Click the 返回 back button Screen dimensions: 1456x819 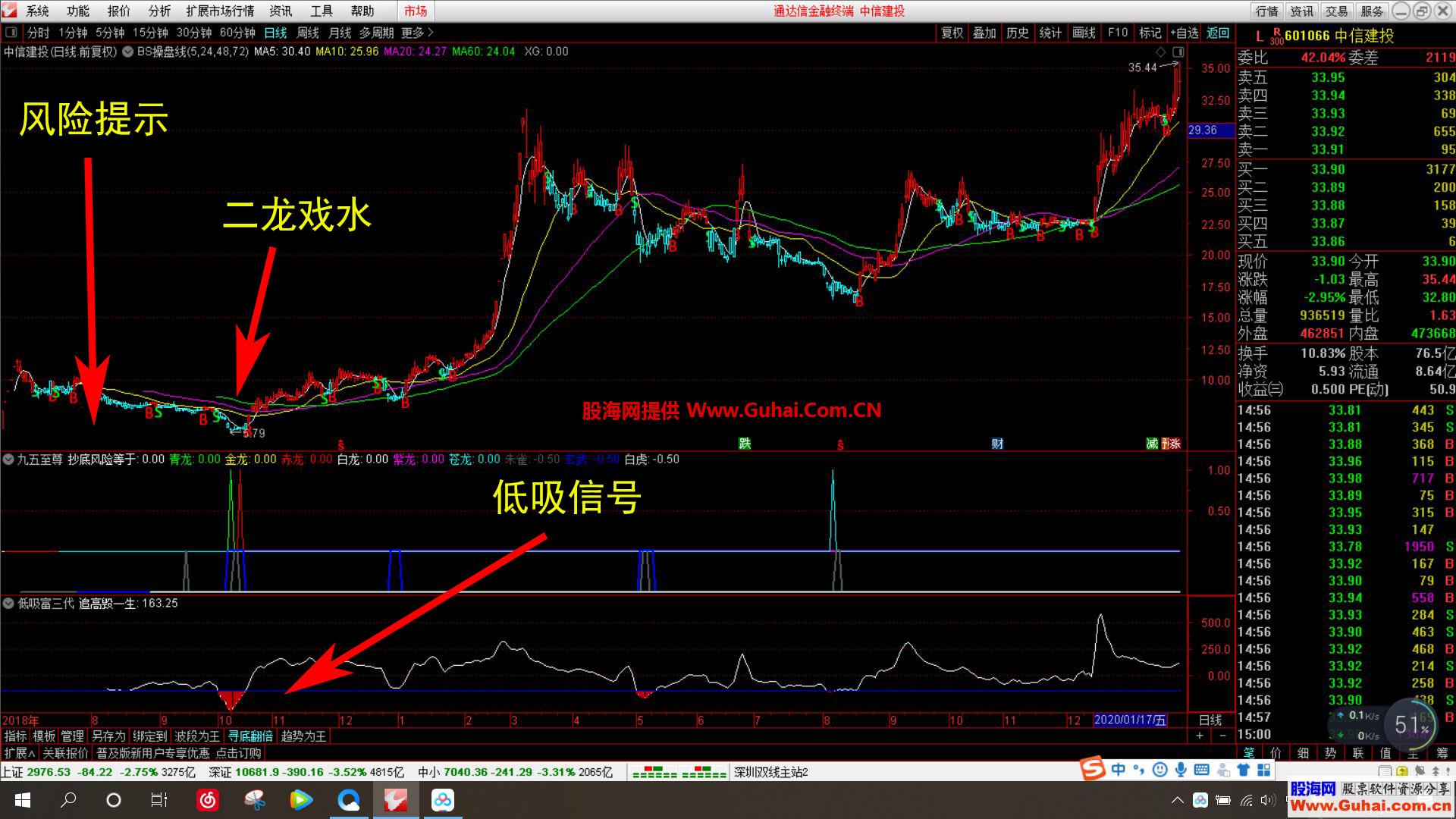(1218, 33)
